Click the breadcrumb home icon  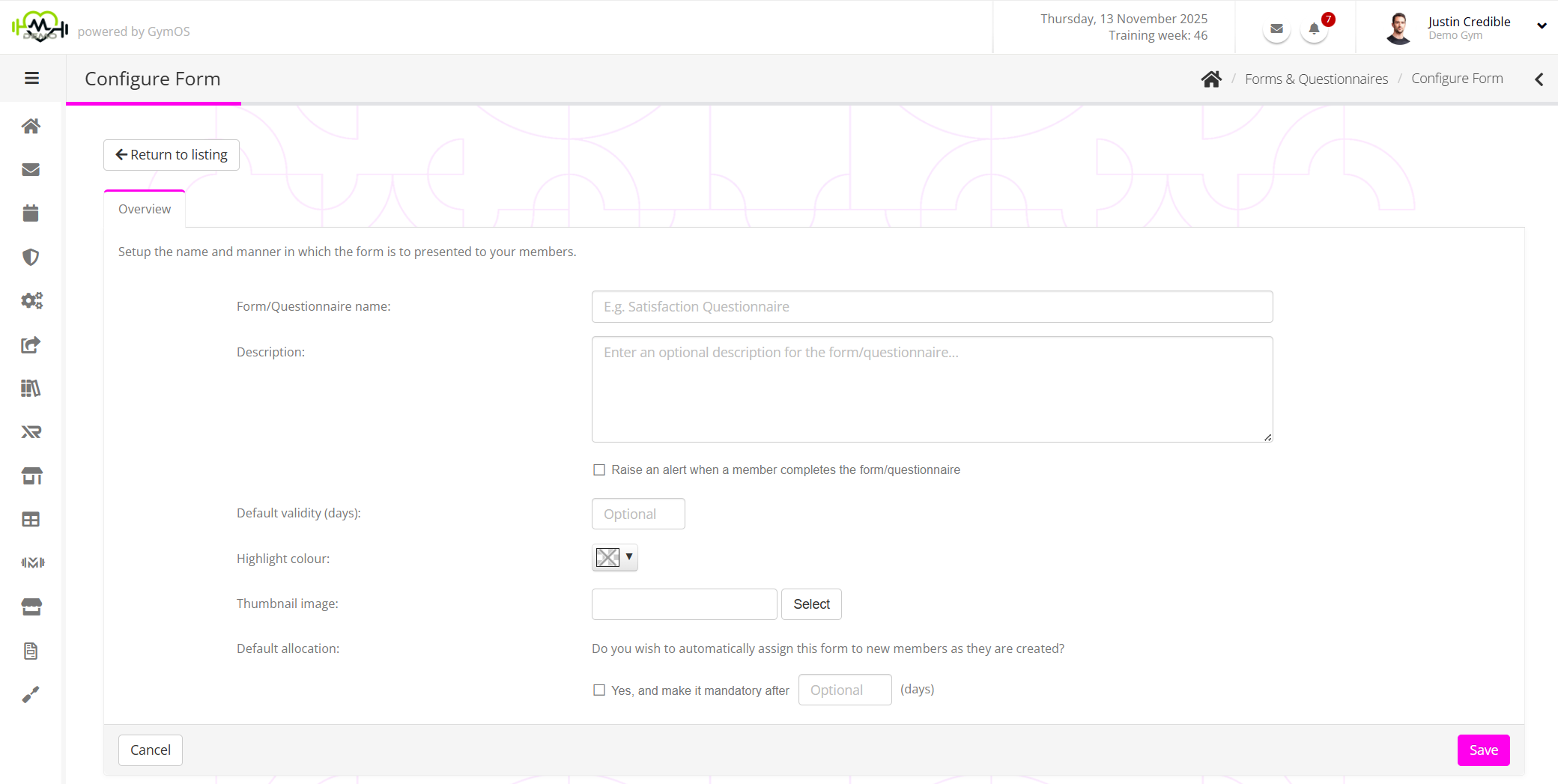coord(1211,79)
